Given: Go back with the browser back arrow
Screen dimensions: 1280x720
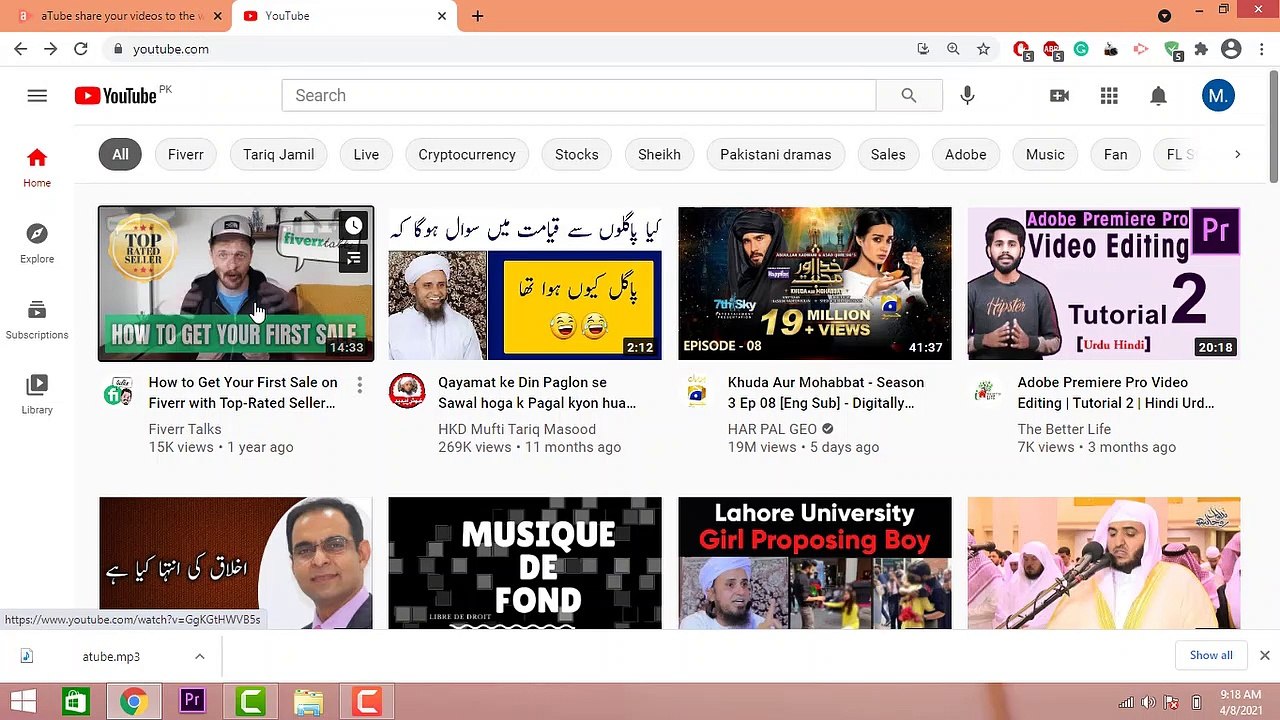Looking at the screenshot, I should tap(20, 49).
